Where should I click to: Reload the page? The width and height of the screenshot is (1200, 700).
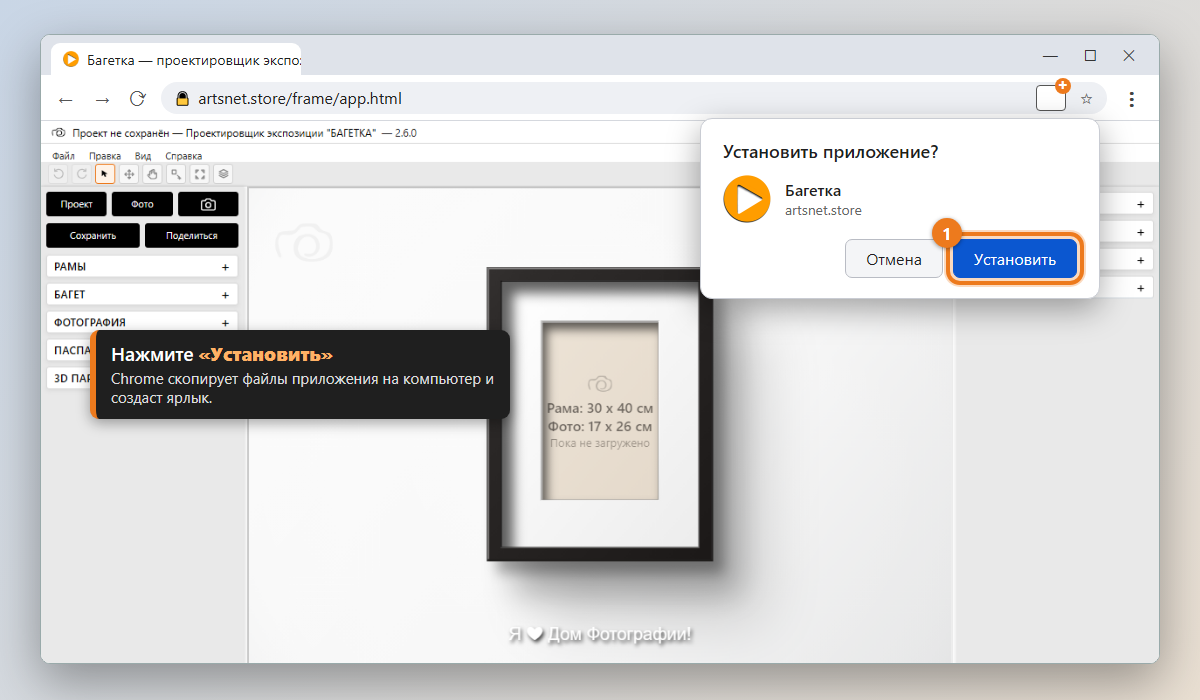(138, 99)
